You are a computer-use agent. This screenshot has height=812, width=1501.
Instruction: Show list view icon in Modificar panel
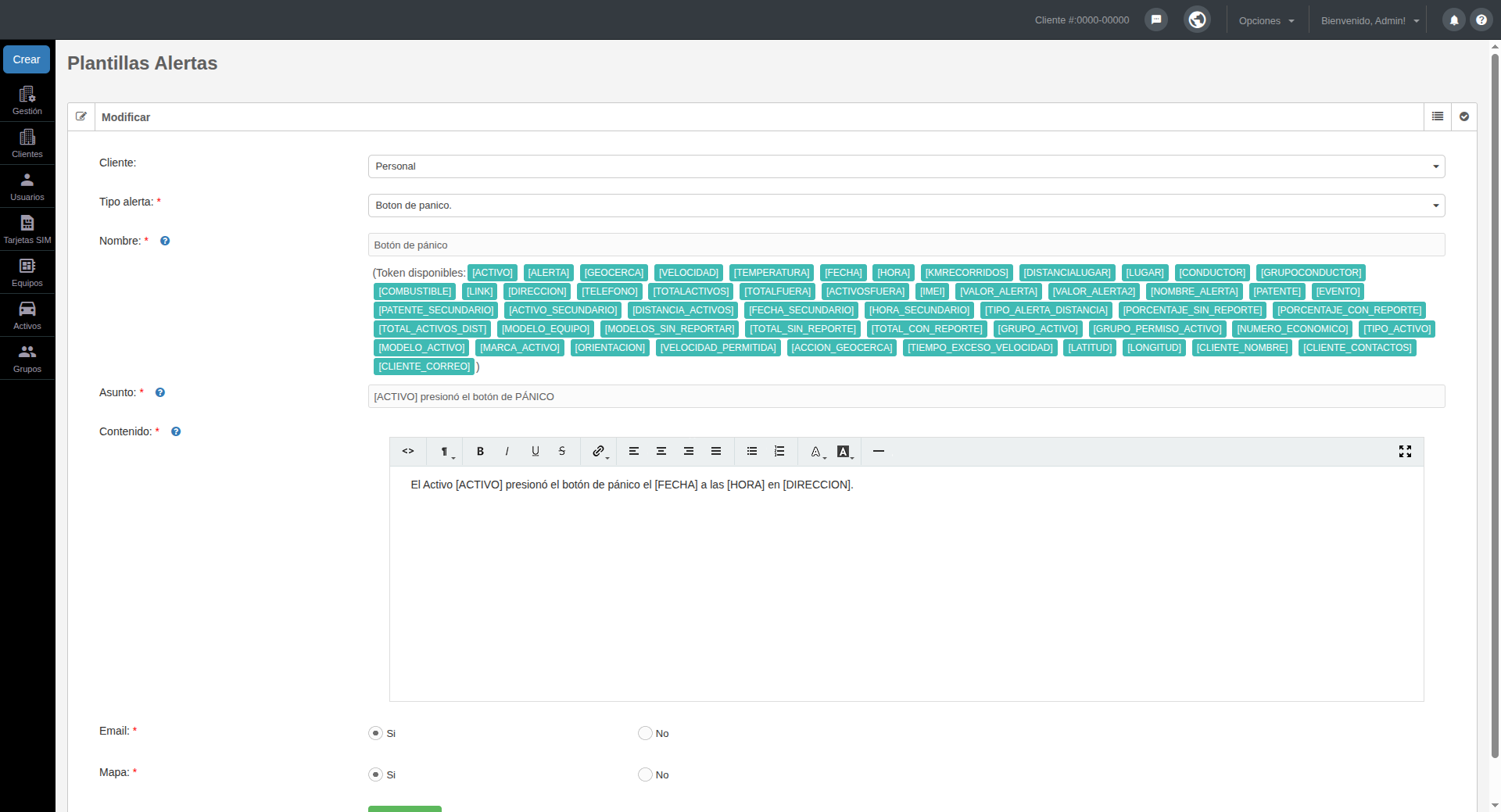click(1438, 116)
